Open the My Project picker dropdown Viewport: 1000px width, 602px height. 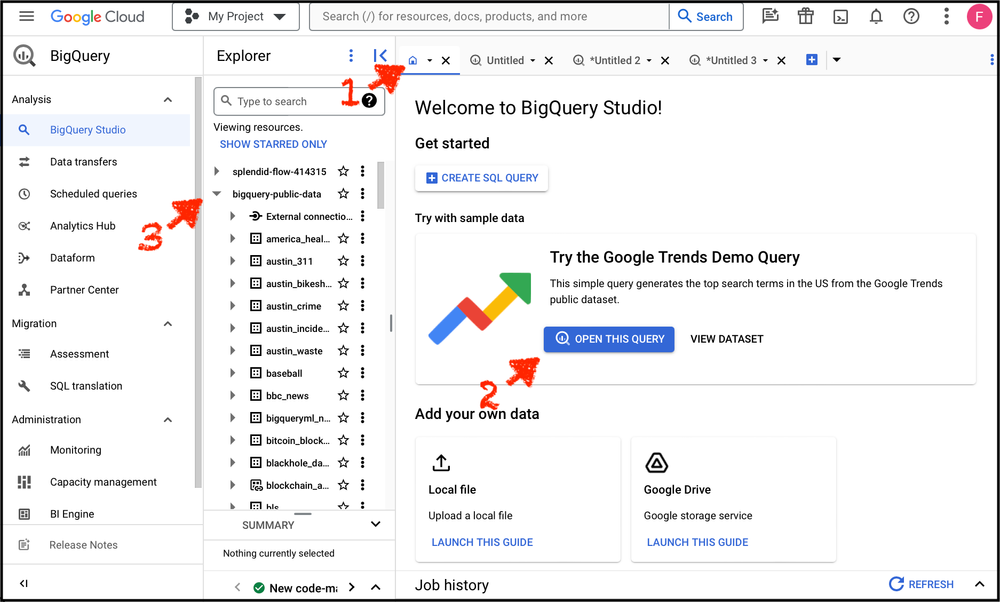click(236, 16)
